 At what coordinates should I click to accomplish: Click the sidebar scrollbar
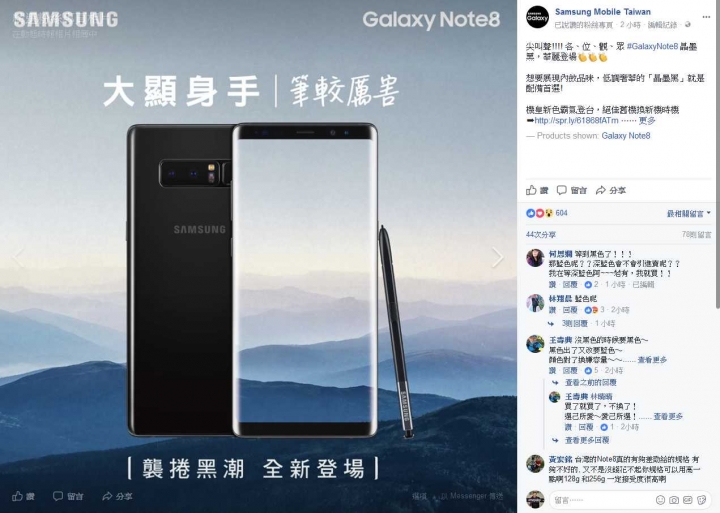pos(717,156)
